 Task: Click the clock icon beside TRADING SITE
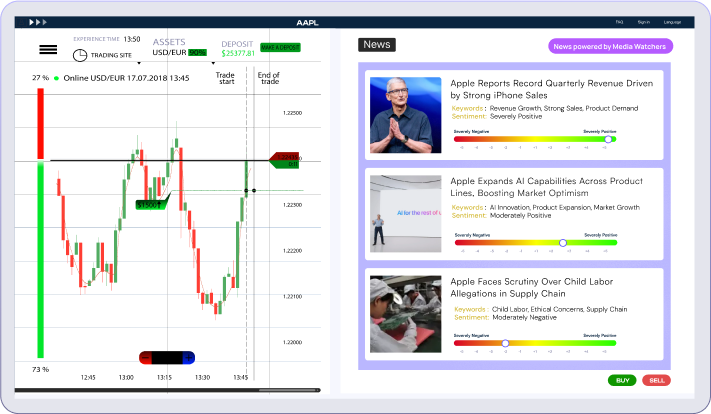click(x=80, y=55)
